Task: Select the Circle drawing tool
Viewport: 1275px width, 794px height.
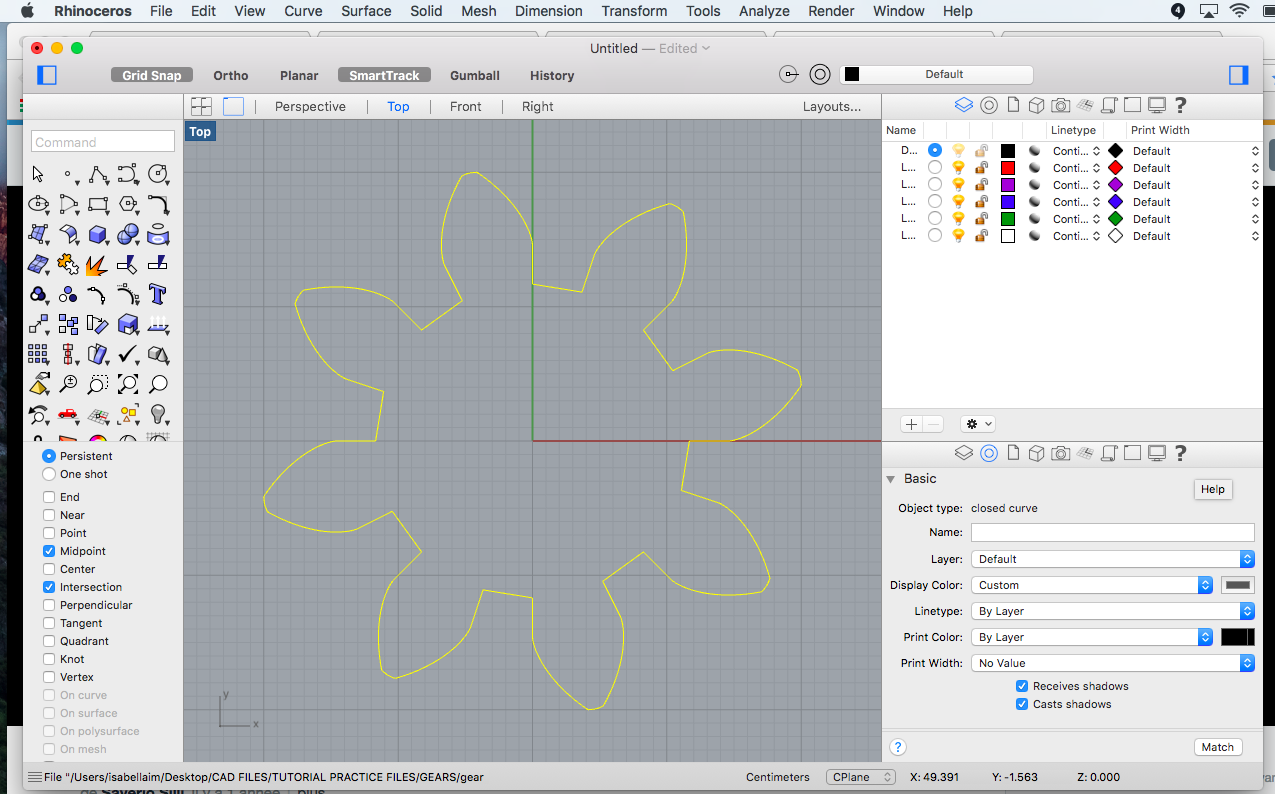Action: 157,174
